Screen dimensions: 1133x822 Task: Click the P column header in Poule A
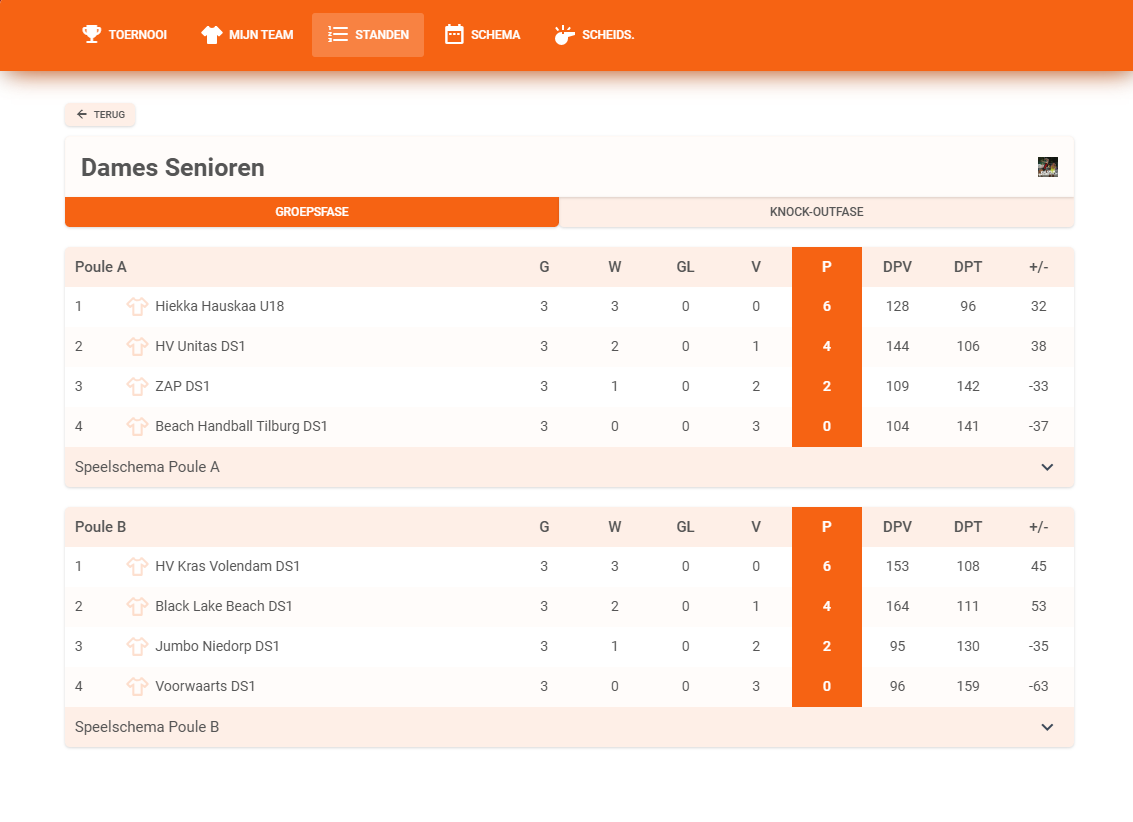tap(827, 267)
